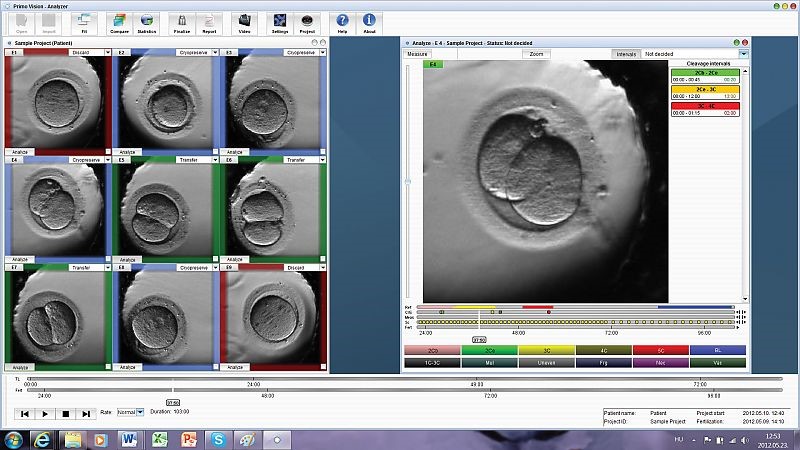
Task: Open the E1 Discard decision dropdown
Action: (x=107, y=52)
